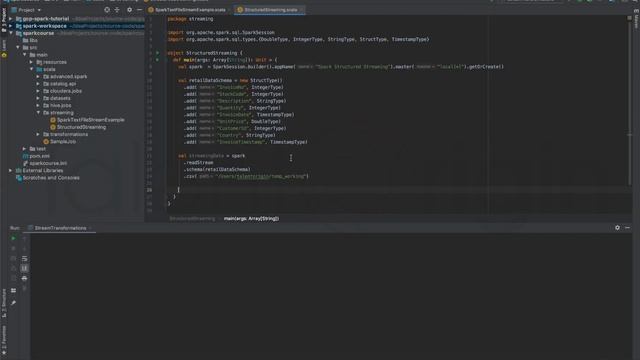Screen dimensions: 640x360
Task: Expand the spark-workspace project node
Action: coord(11,26)
